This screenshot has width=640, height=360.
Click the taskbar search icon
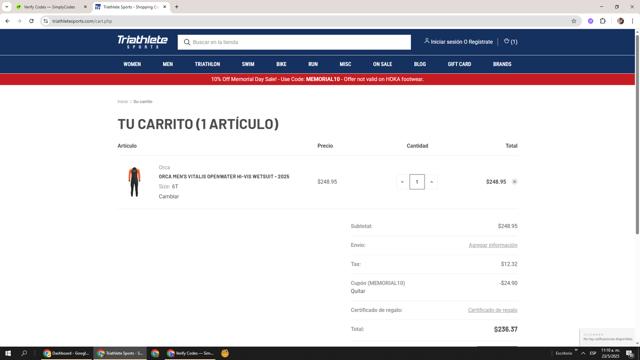click(x=24, y=353)
